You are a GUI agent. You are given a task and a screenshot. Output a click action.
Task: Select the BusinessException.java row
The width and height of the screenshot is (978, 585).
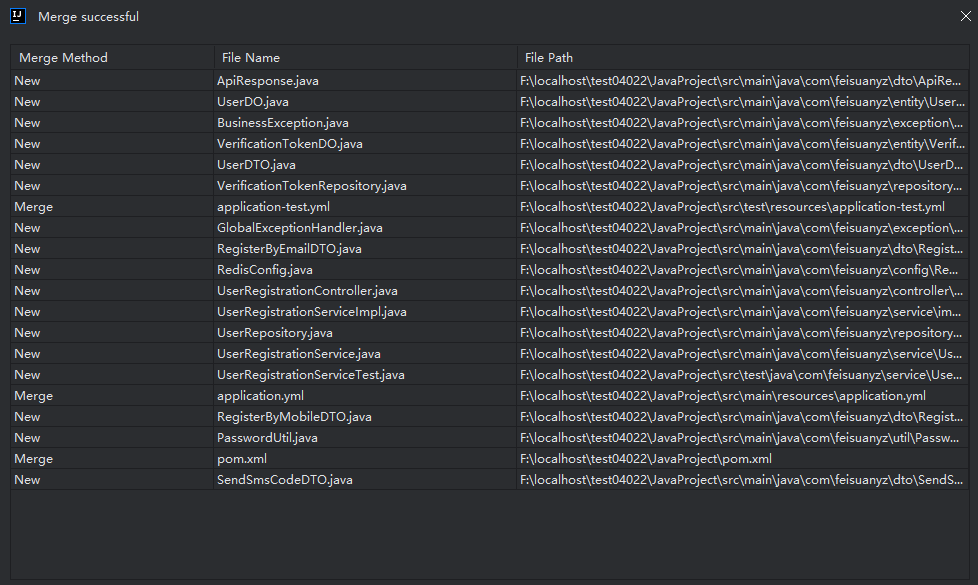(283, 123)
